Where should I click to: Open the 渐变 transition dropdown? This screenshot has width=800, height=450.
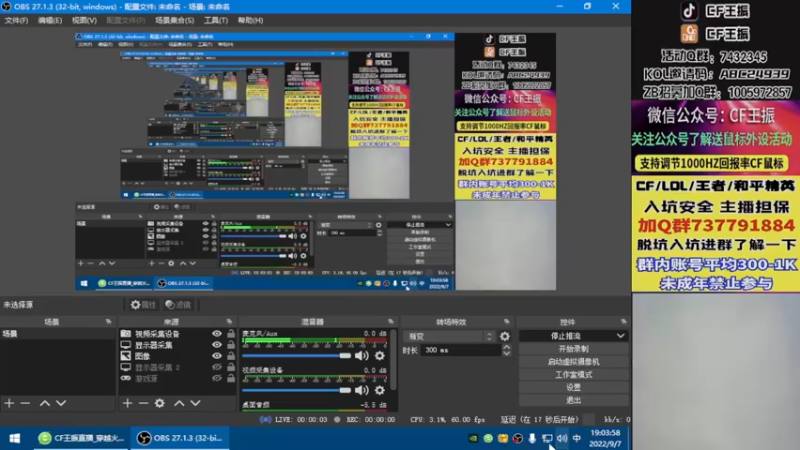point(449,336)
